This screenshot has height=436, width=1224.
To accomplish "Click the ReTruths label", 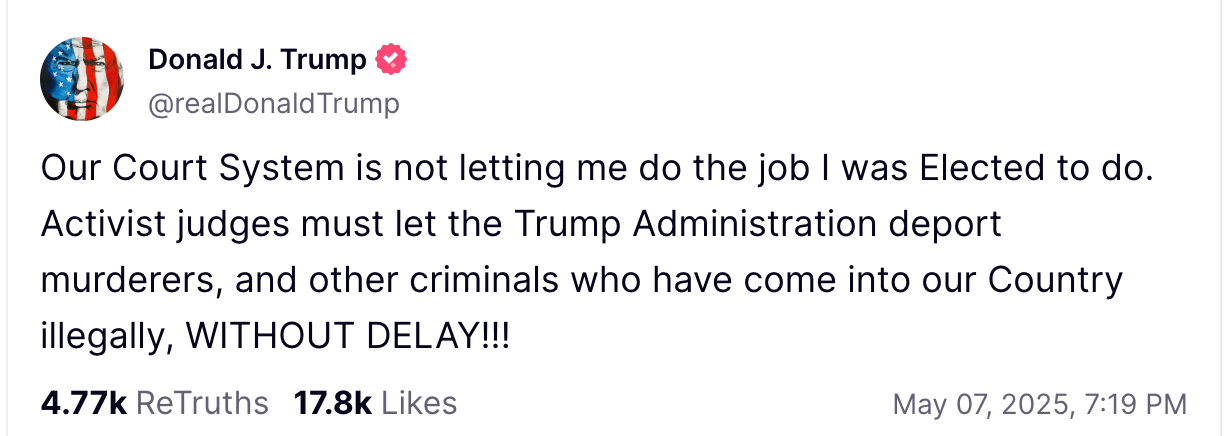I will pos(201,403).
